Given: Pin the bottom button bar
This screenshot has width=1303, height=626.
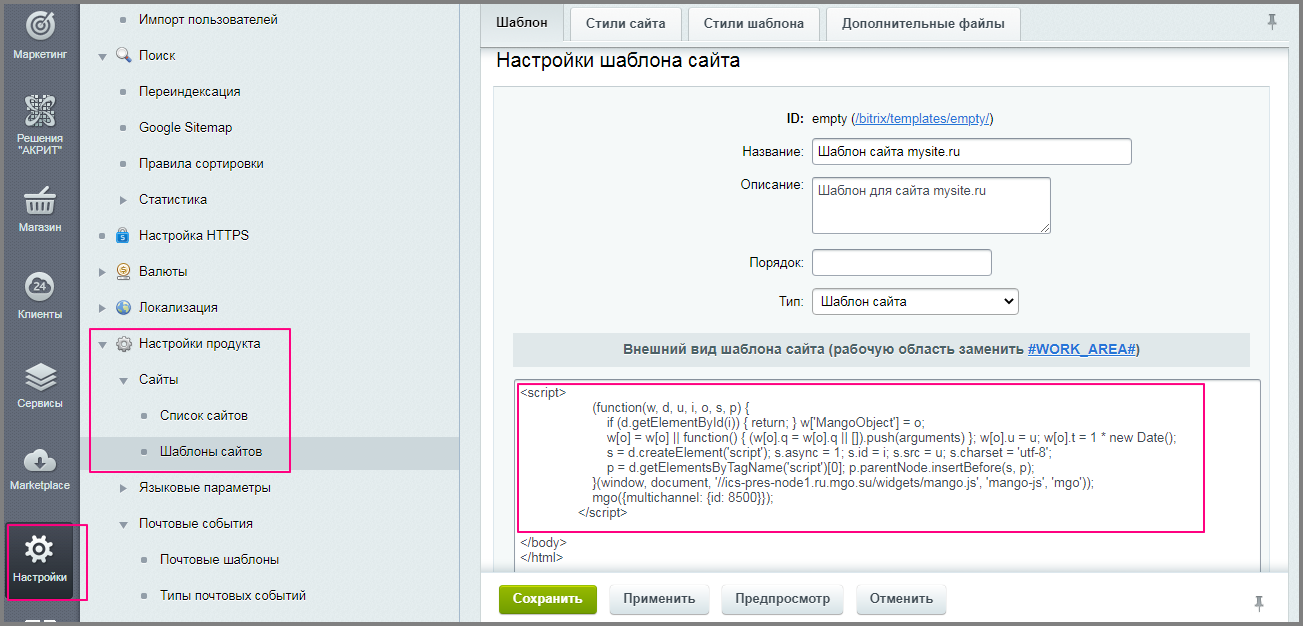Looking at the screenshot, I should tap(1259, 602).
